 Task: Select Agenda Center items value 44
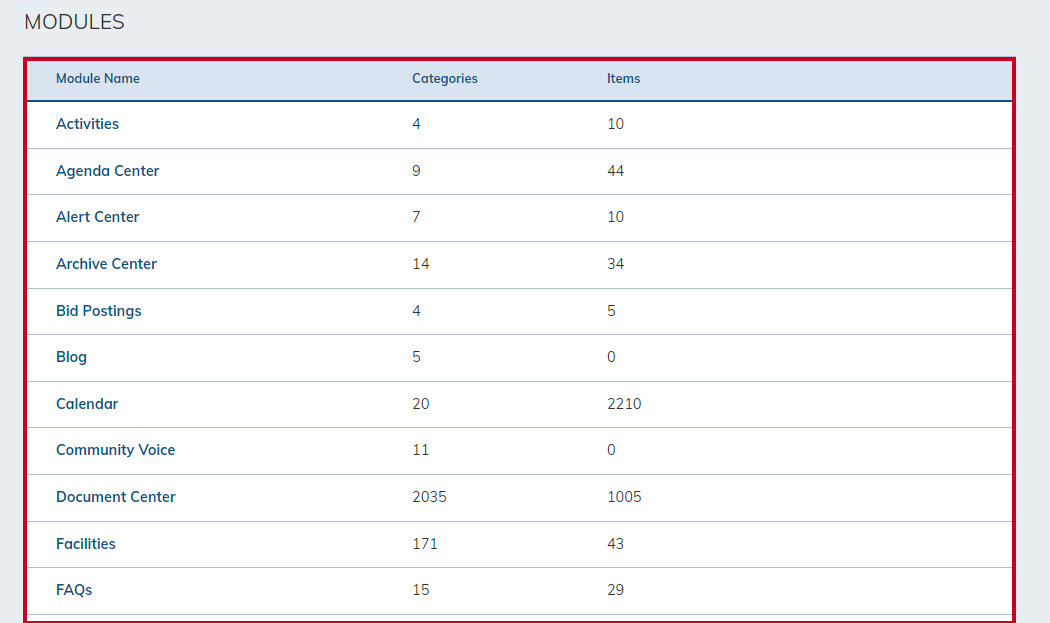coord(615,171)
